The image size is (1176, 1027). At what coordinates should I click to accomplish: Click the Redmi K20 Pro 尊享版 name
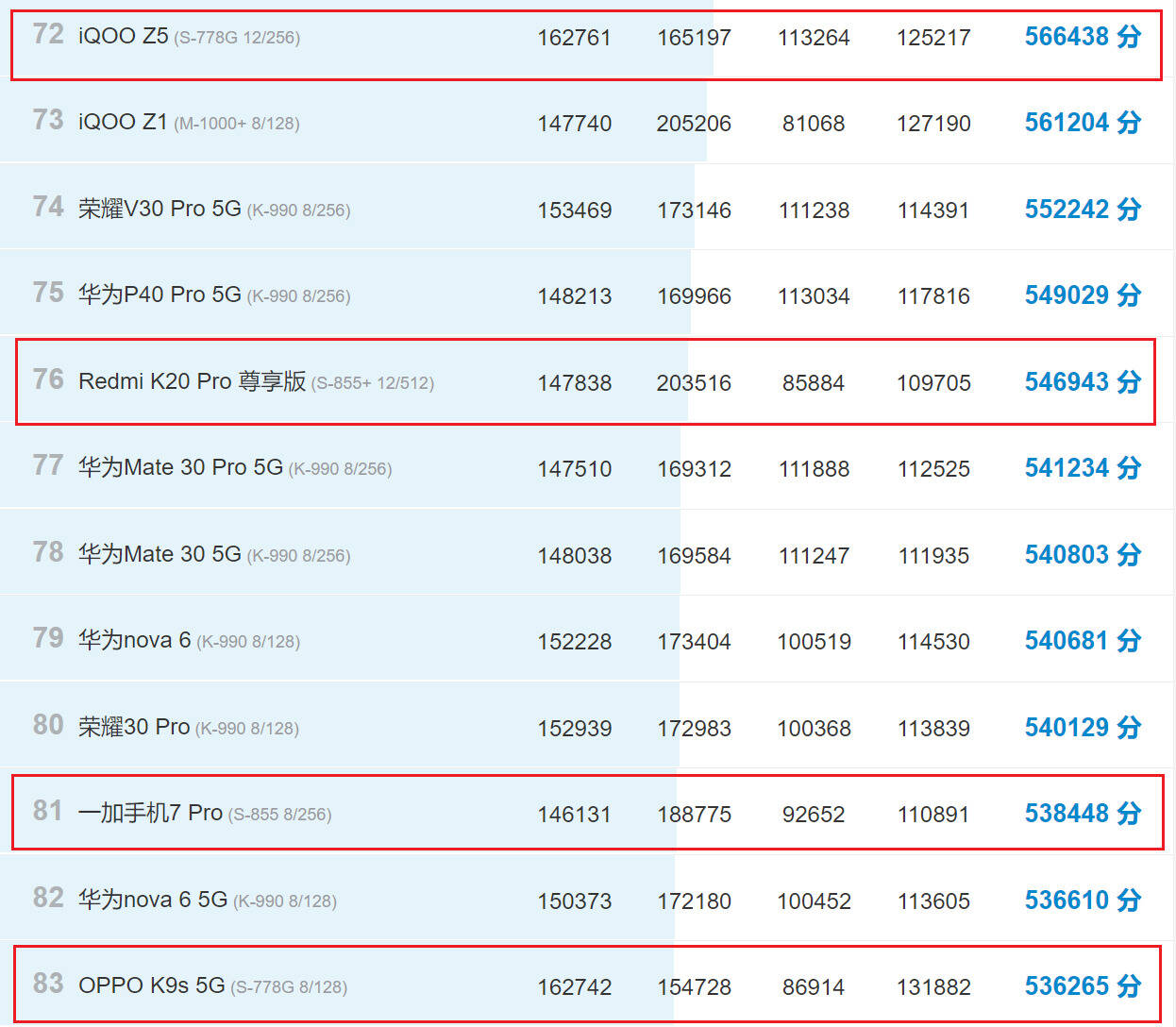[x=193, y=382]
